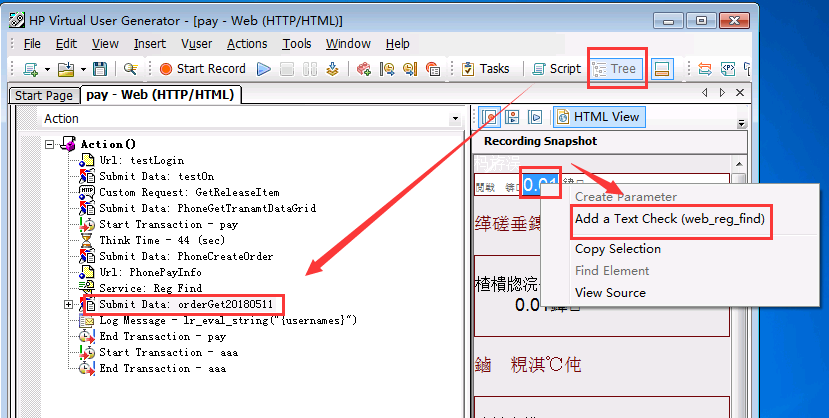Open the Tasks pane button
The image size is (829, 418).
[x=485, y=69]
